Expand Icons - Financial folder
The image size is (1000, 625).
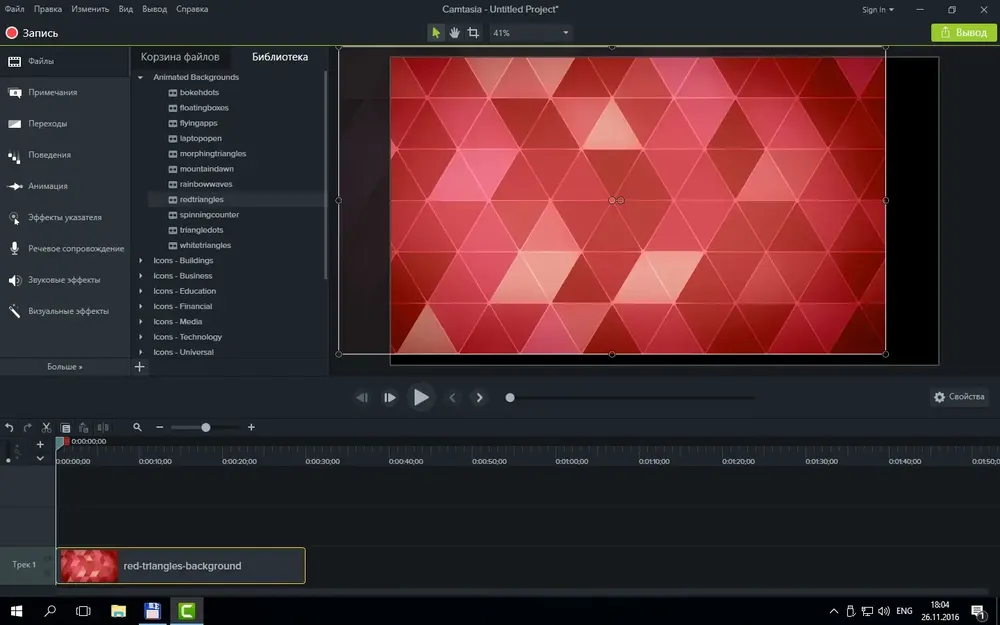tap(140, 306)
